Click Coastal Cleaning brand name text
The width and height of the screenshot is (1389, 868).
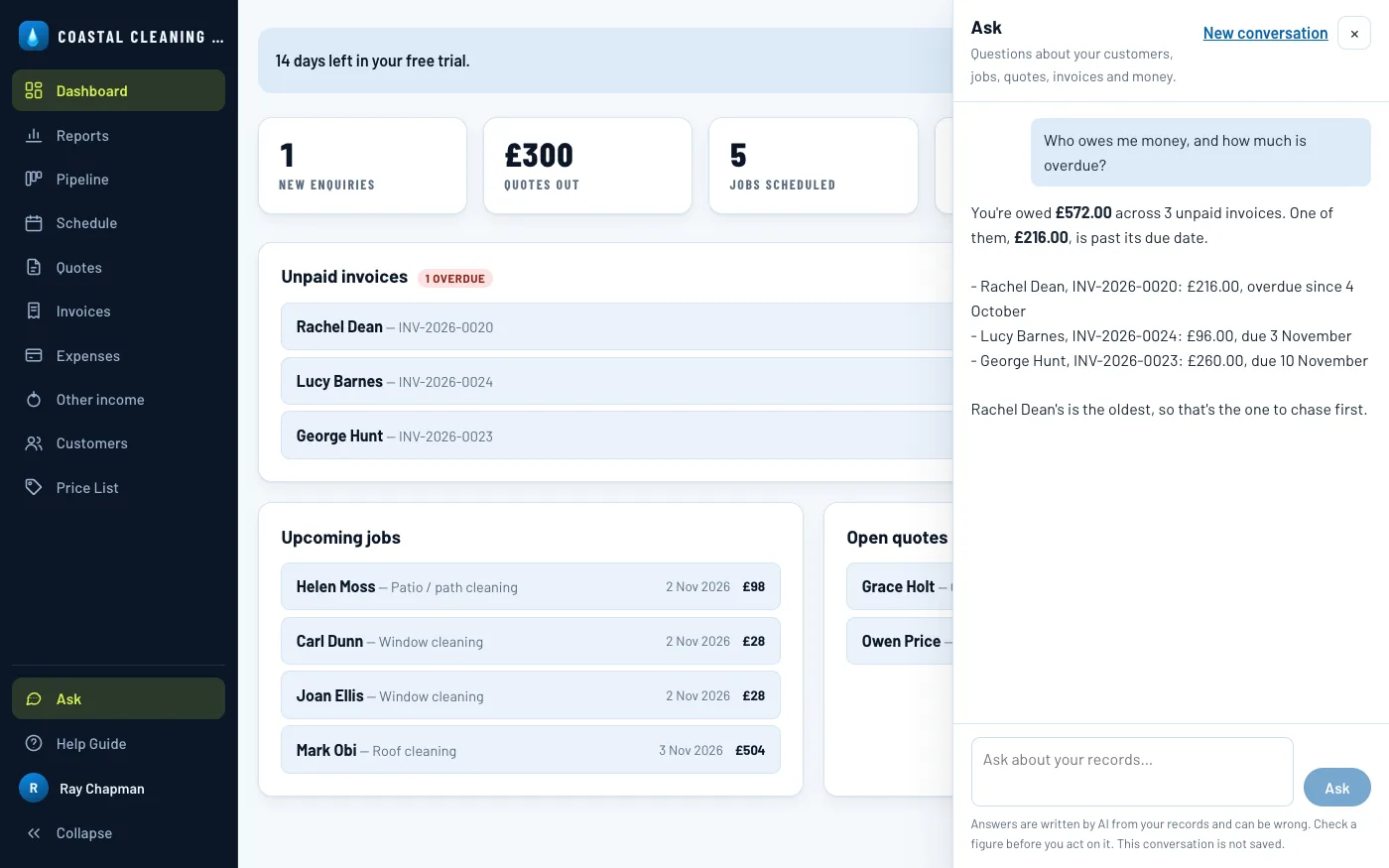click(141, 37)
